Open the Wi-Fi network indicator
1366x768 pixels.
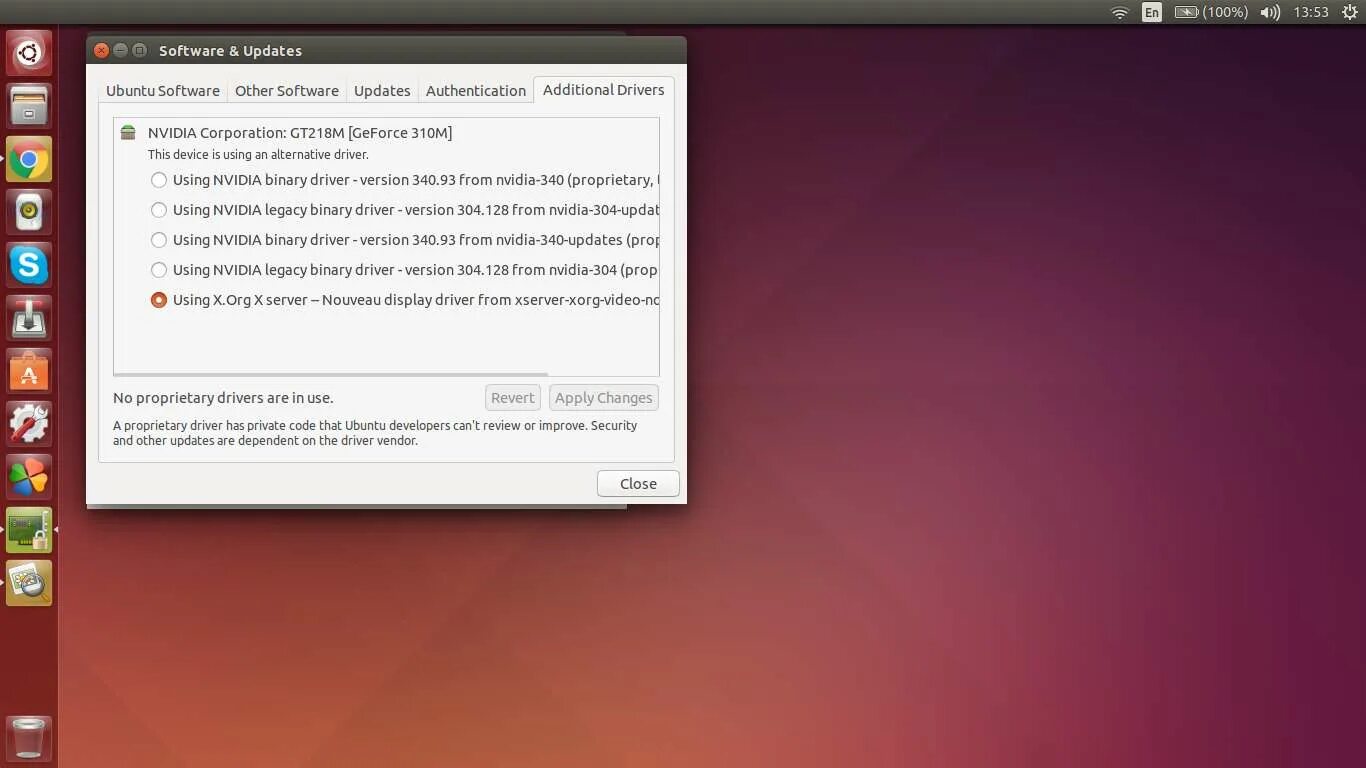(1120, 12)
